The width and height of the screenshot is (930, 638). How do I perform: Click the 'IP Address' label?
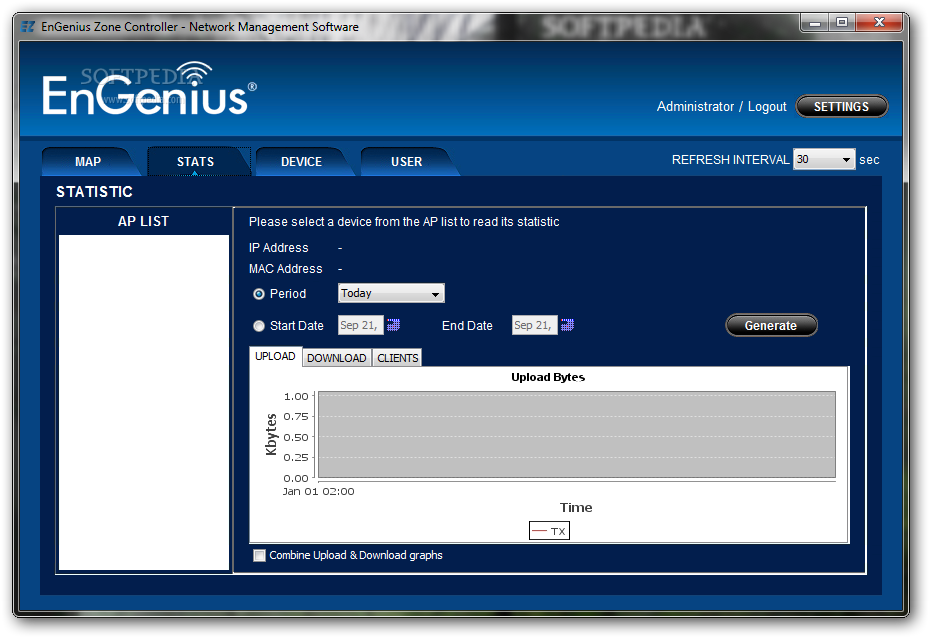click(279, 248)
